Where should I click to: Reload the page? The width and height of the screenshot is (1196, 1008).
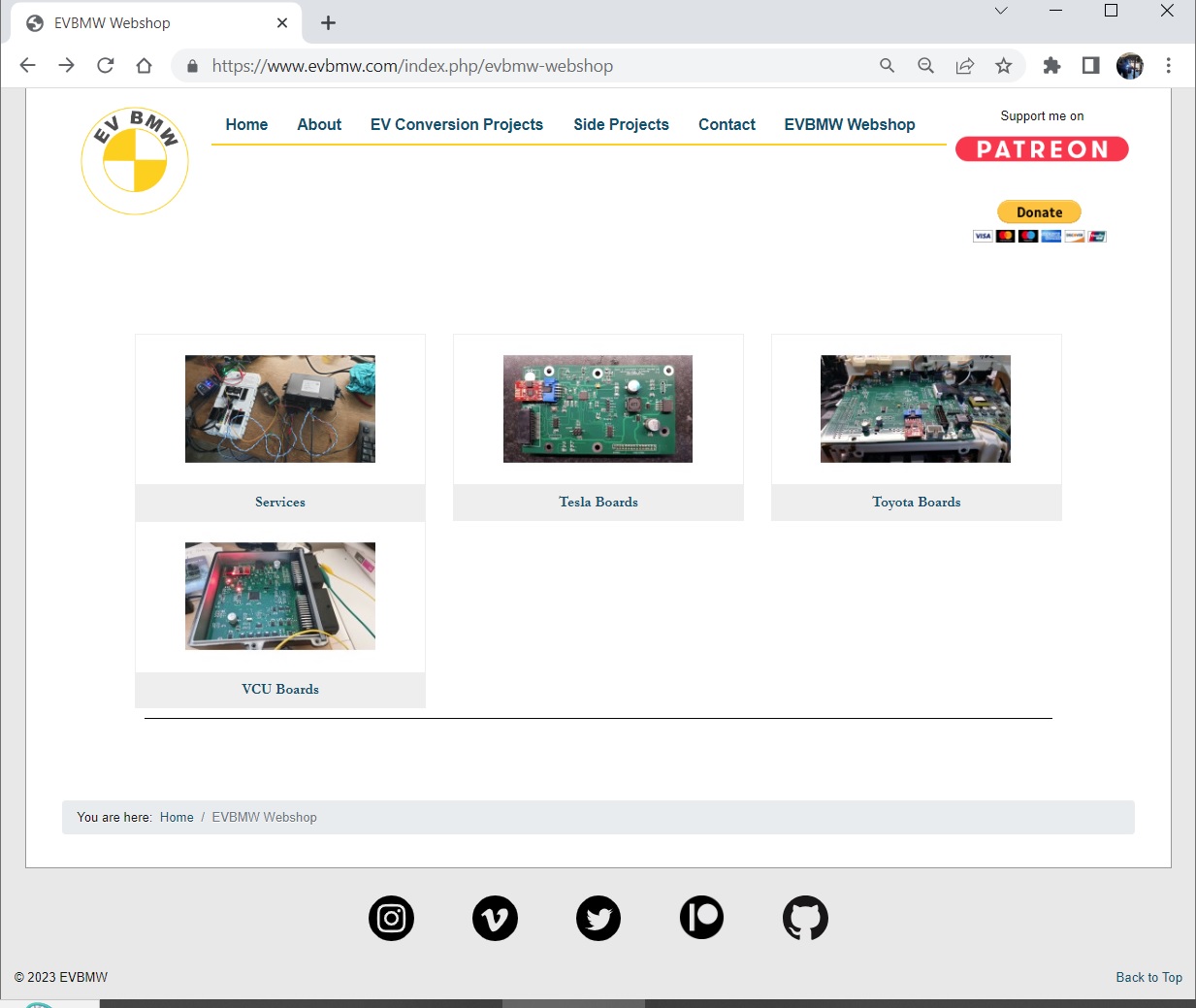point(106,66)
